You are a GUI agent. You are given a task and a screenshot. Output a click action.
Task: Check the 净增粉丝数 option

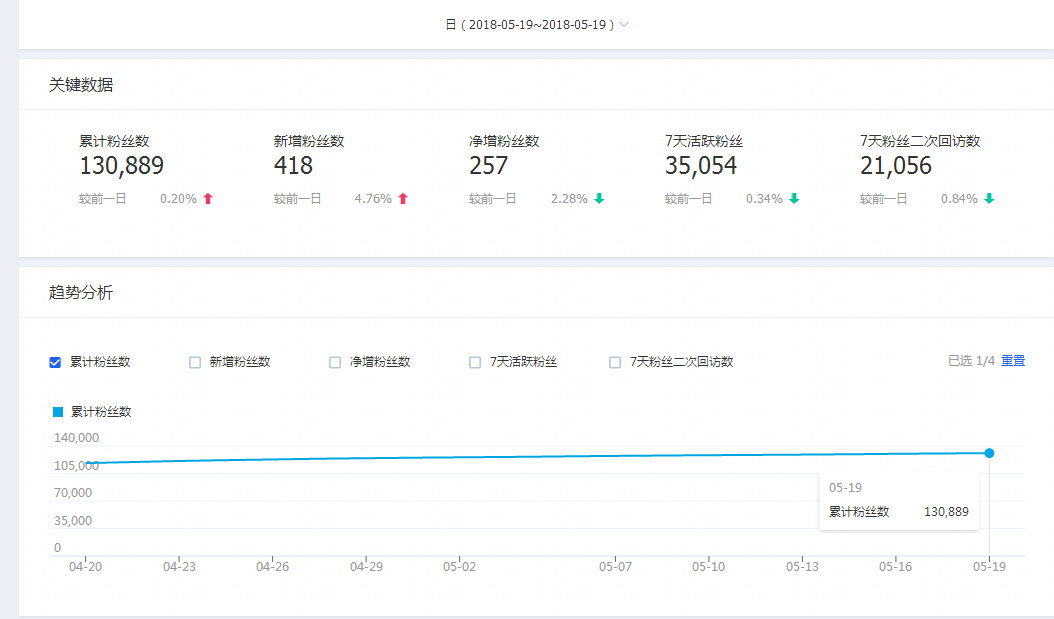(334, 362)
